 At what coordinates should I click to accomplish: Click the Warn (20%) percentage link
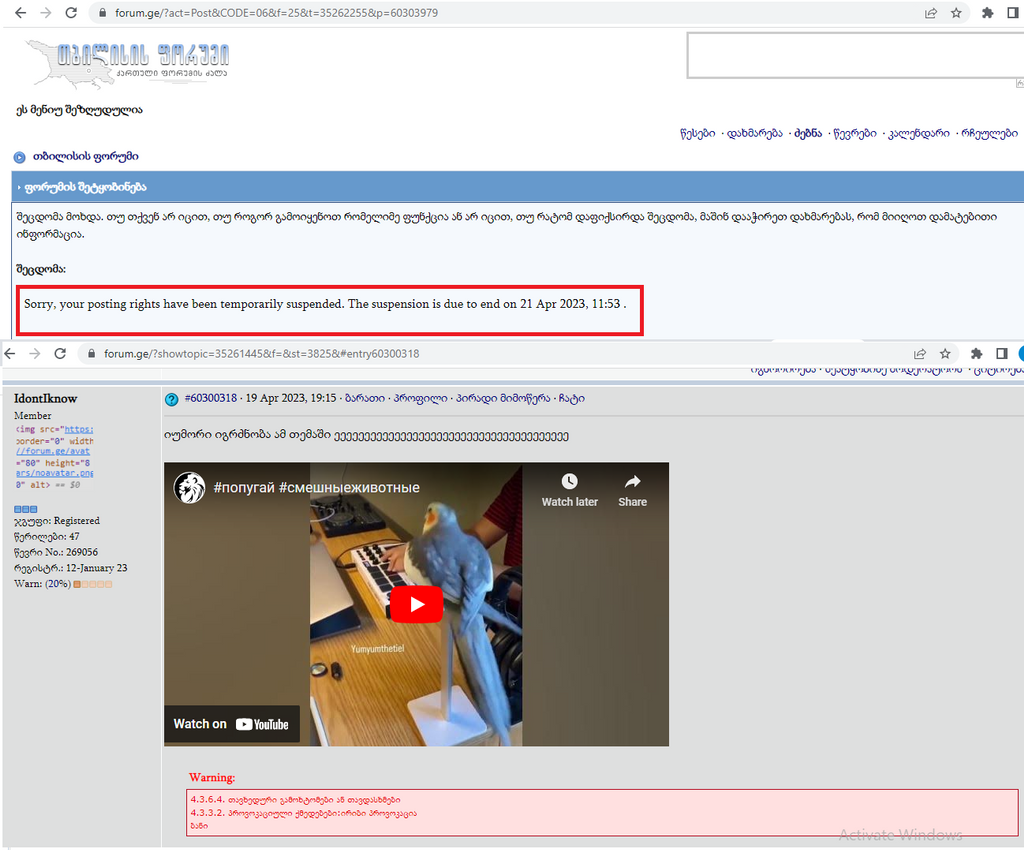click(57, 584)
